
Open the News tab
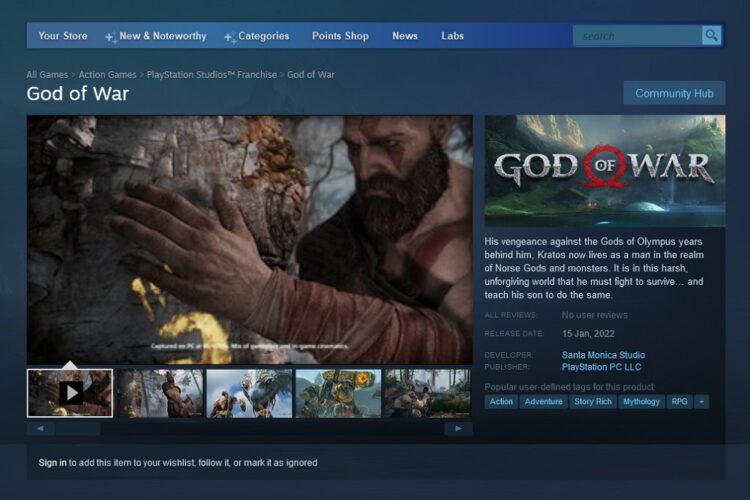[x=405, y=36]
